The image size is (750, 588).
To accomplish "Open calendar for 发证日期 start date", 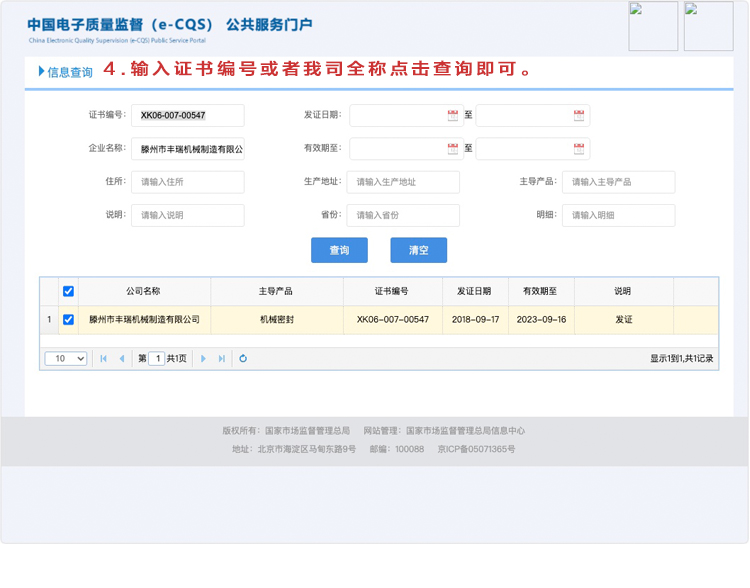I will (452, 116).
